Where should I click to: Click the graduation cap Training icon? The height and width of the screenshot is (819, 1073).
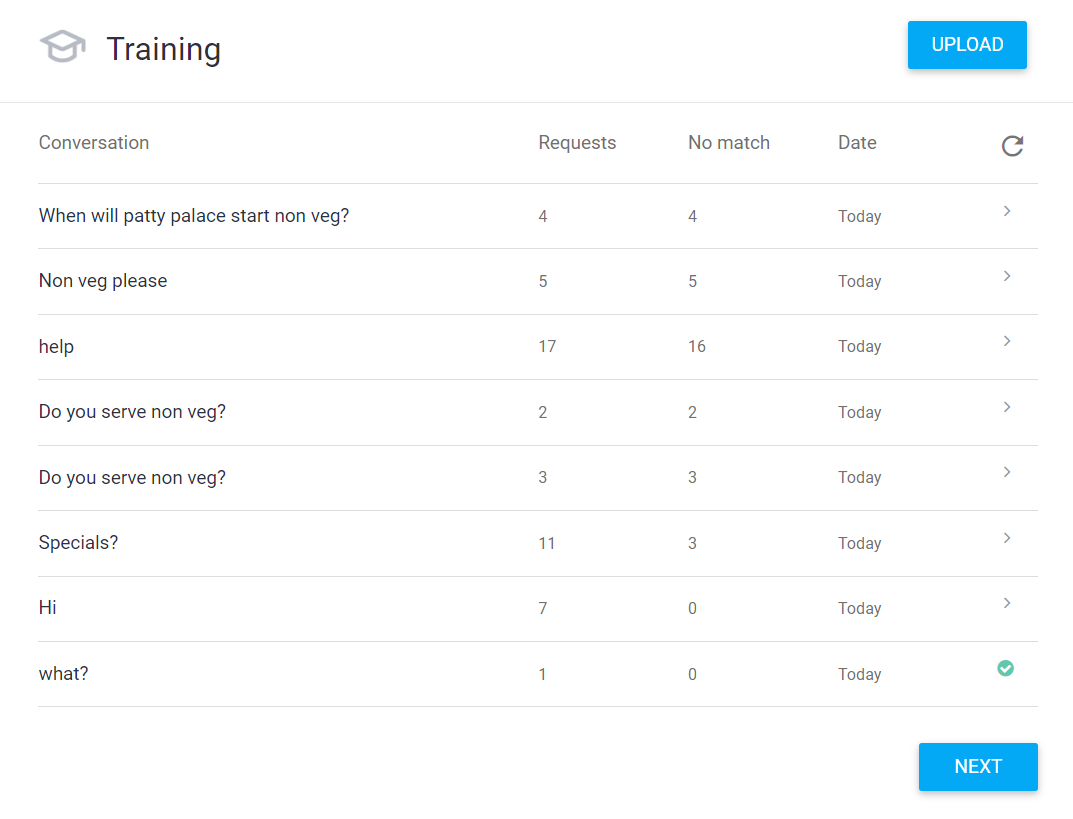pos(63,47)
